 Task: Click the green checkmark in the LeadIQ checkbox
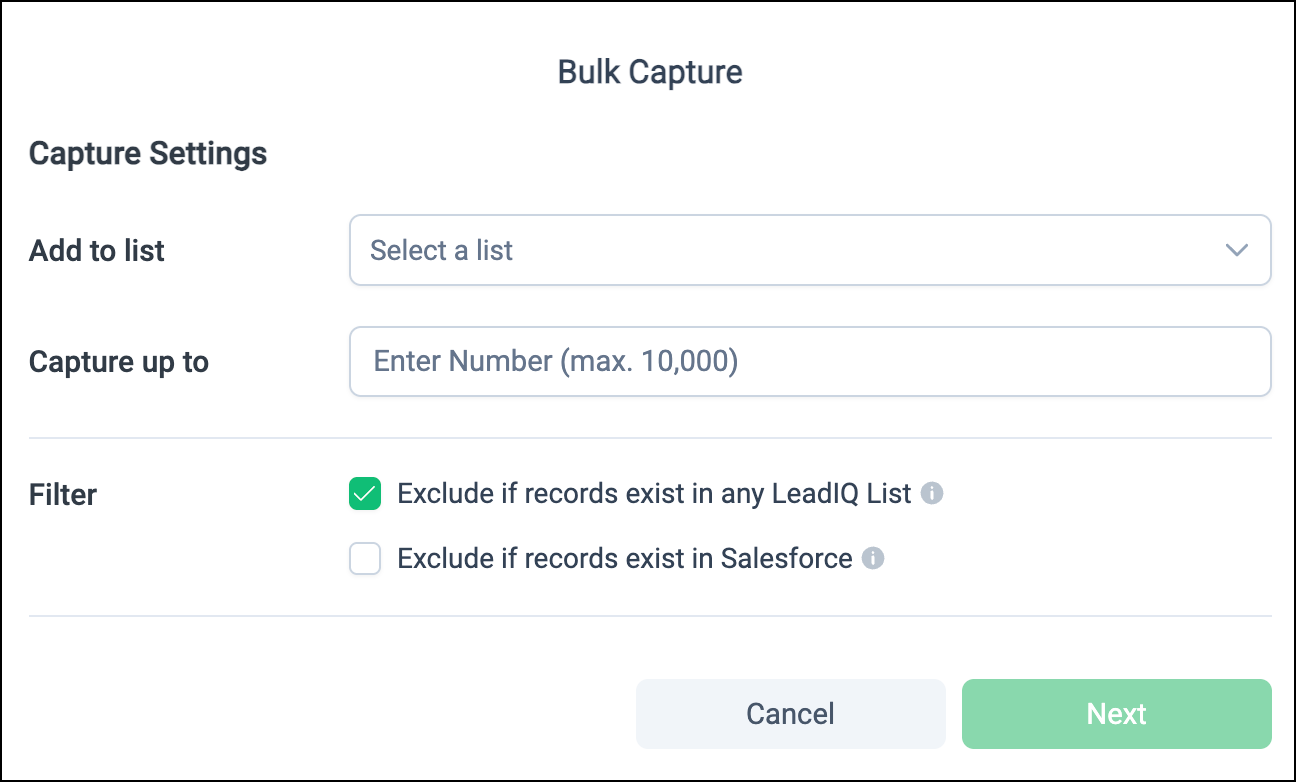point(365,494)
